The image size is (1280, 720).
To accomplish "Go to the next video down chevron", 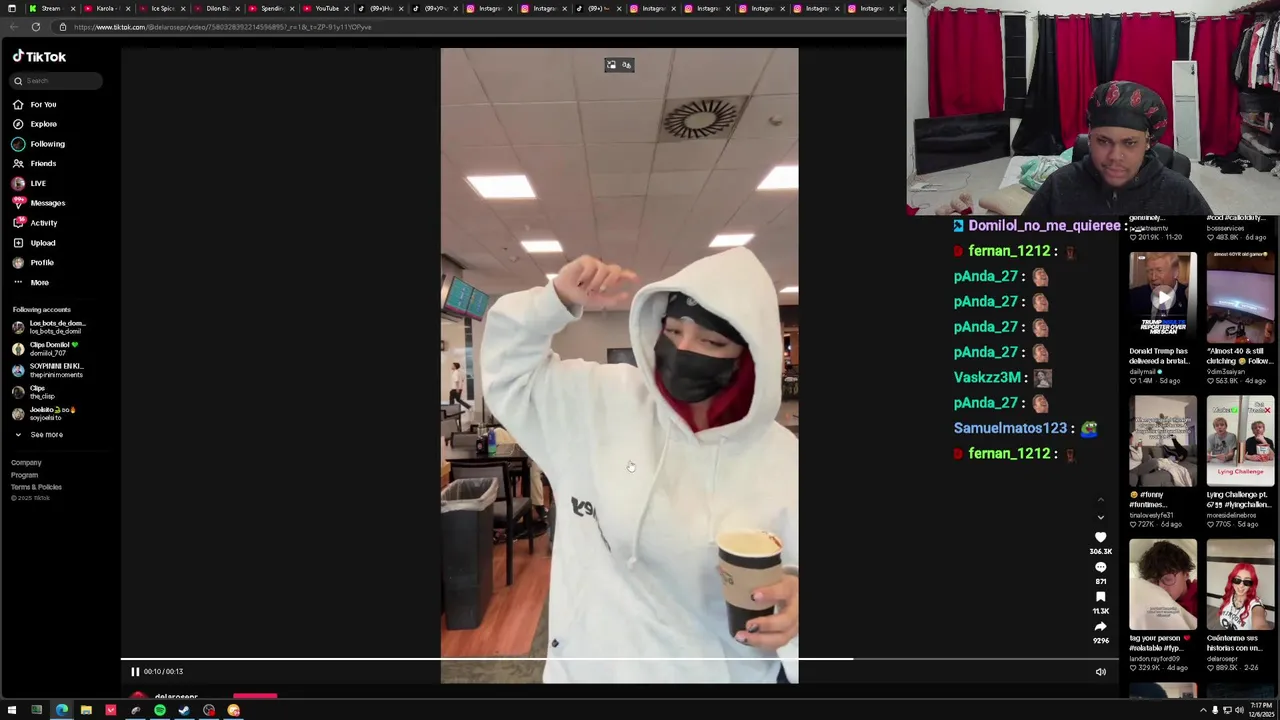I will [x=1100, y=518].
